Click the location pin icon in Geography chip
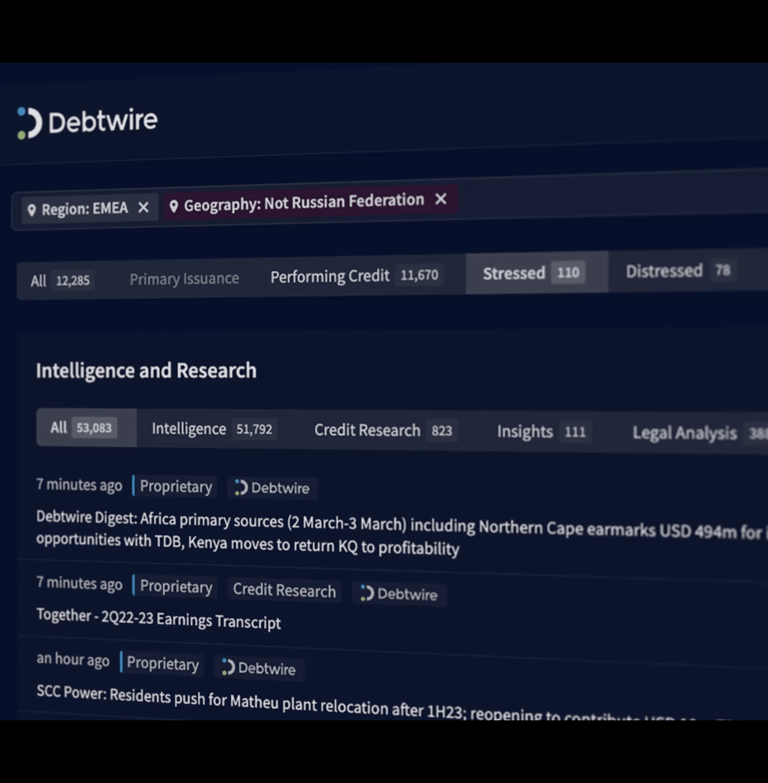 click(173, 206)
